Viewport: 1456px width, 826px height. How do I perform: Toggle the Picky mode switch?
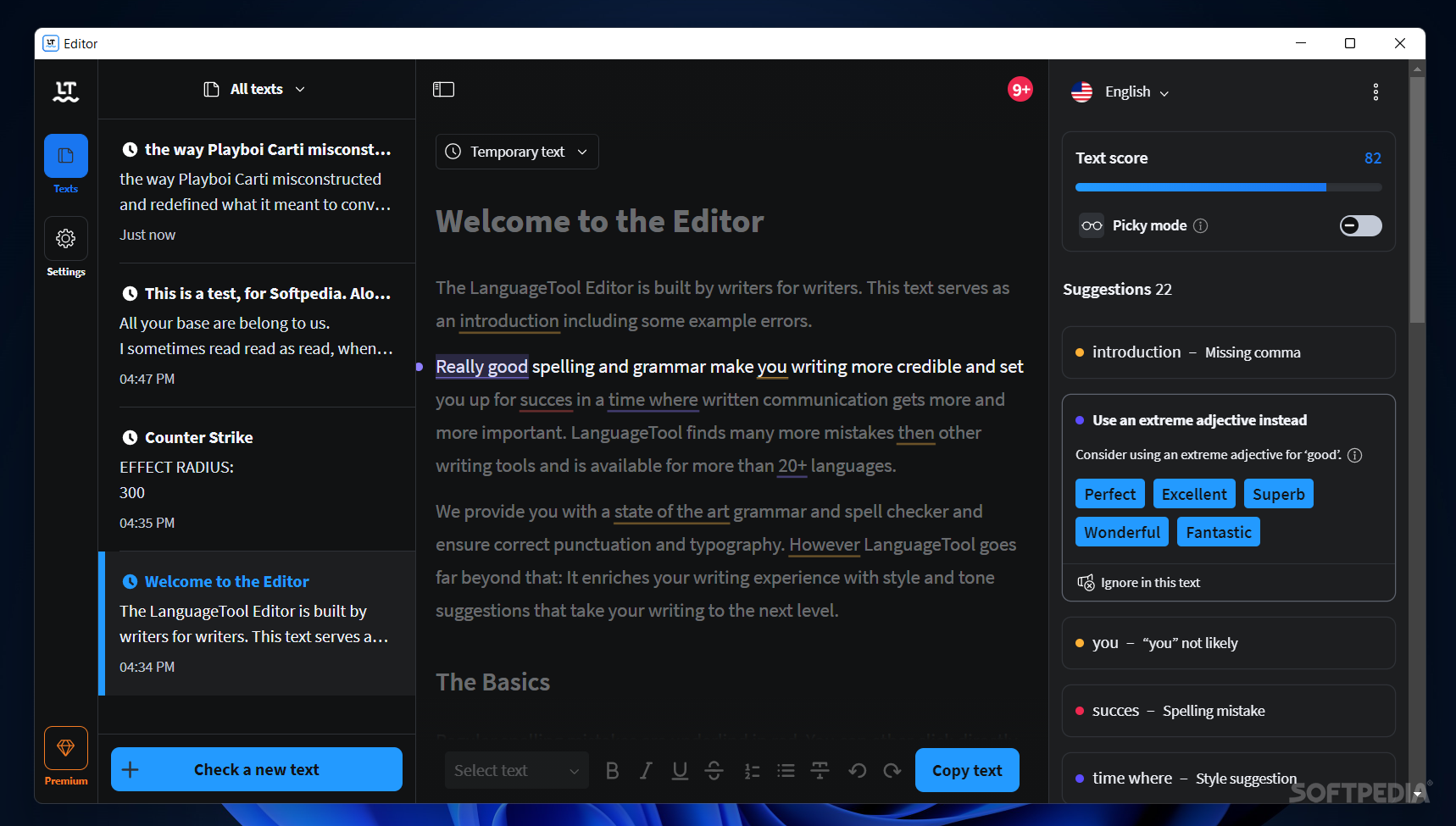point(1360,225)
